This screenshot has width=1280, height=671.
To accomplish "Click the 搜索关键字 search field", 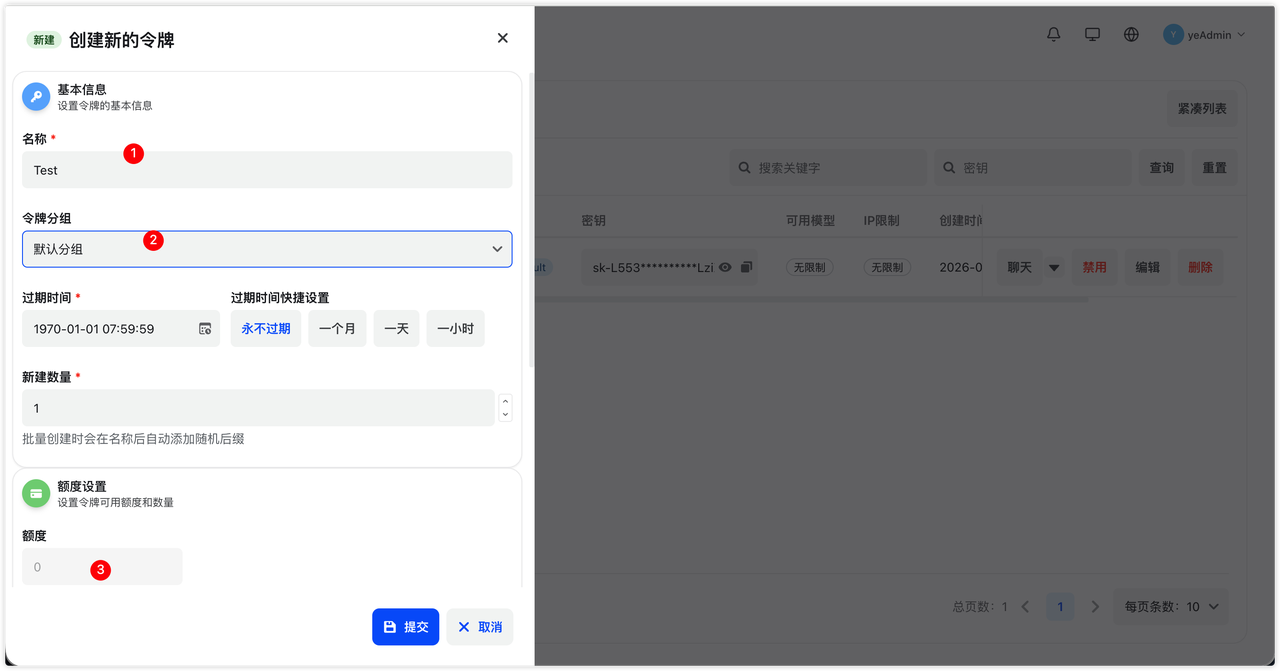I will tap(827, 168).
